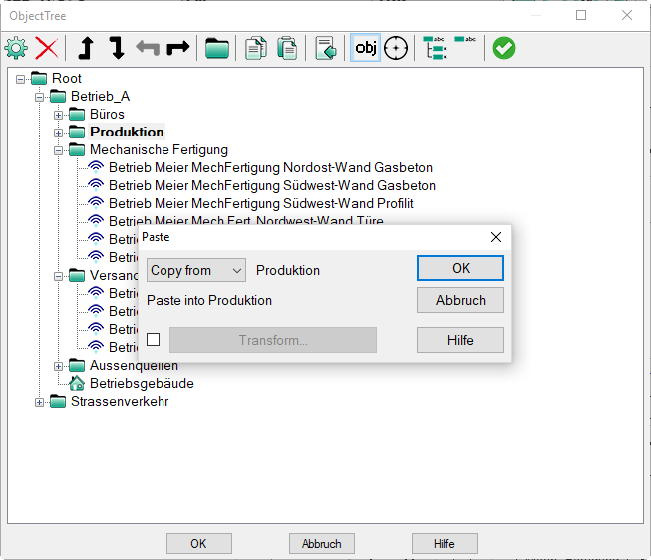Viewport: 651px width, 560px height.
Task: Select the Betrieb_A tree item
Action: (x=100, y=96)
